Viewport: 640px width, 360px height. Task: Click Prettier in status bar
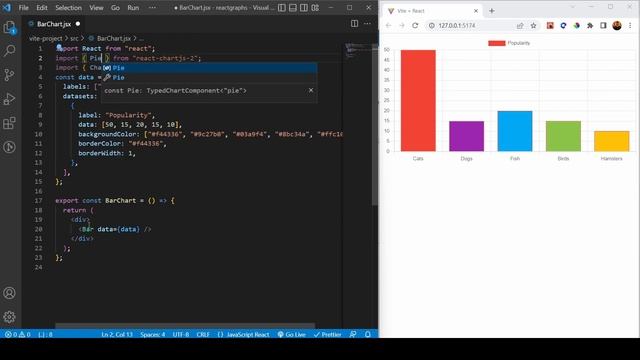pos(327,334)
